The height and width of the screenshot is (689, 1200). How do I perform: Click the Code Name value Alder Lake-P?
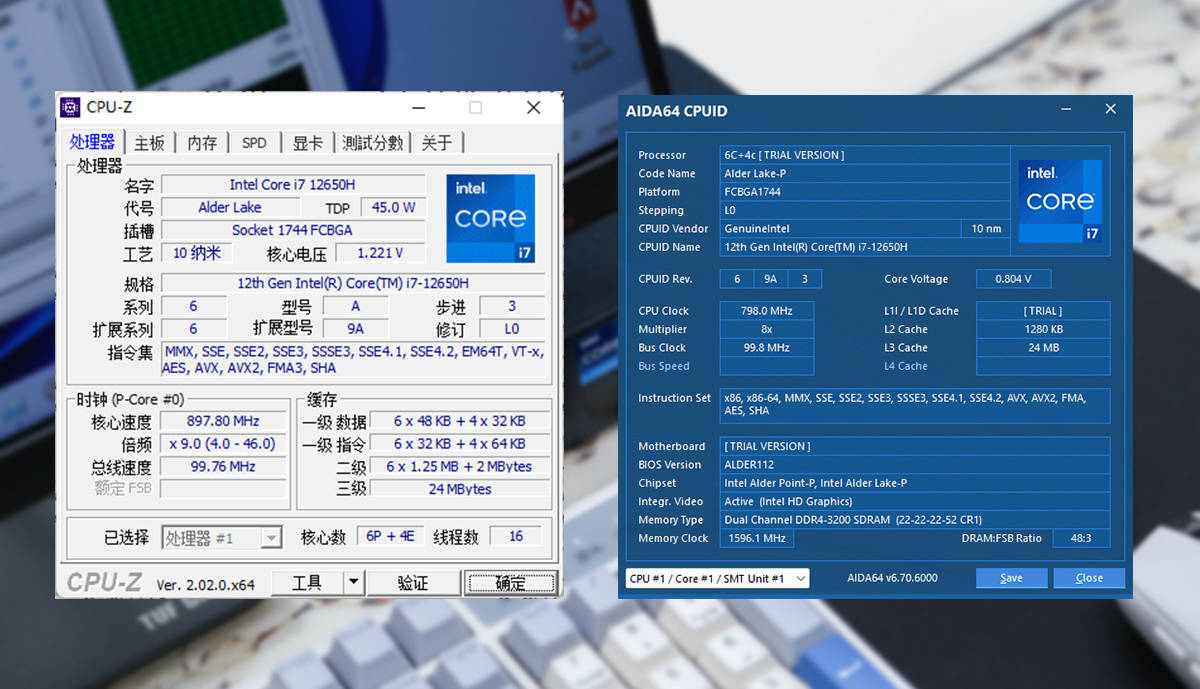click(x=864, y=173)
